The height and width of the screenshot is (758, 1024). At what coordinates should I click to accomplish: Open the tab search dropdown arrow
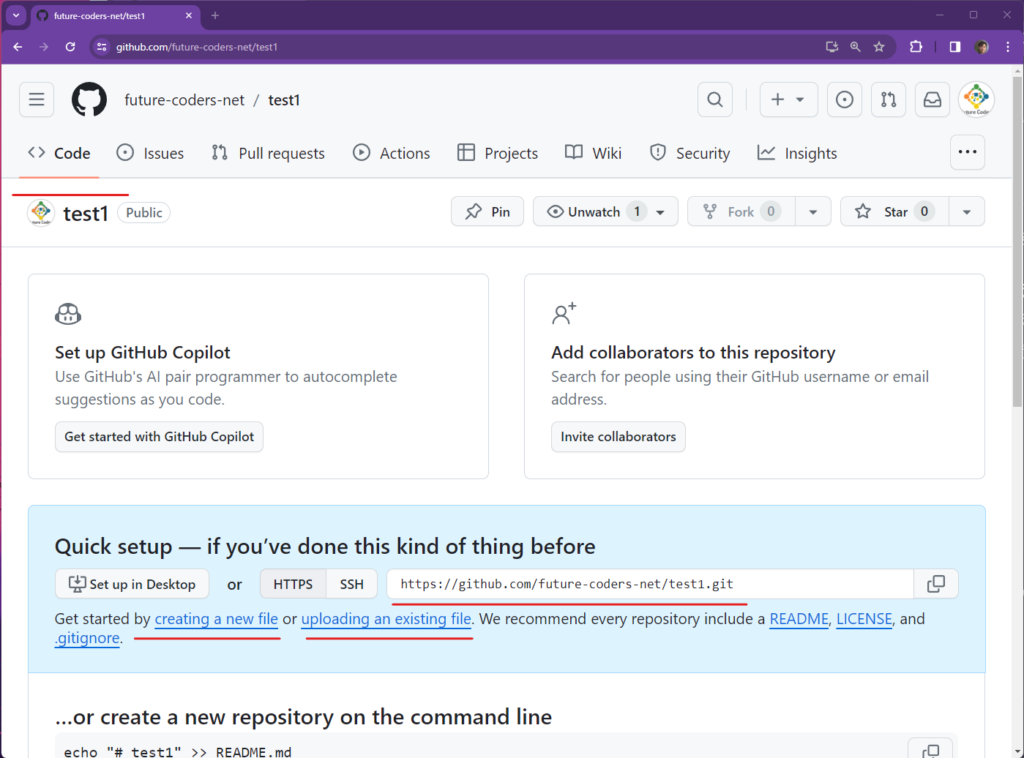coord(16,15)
